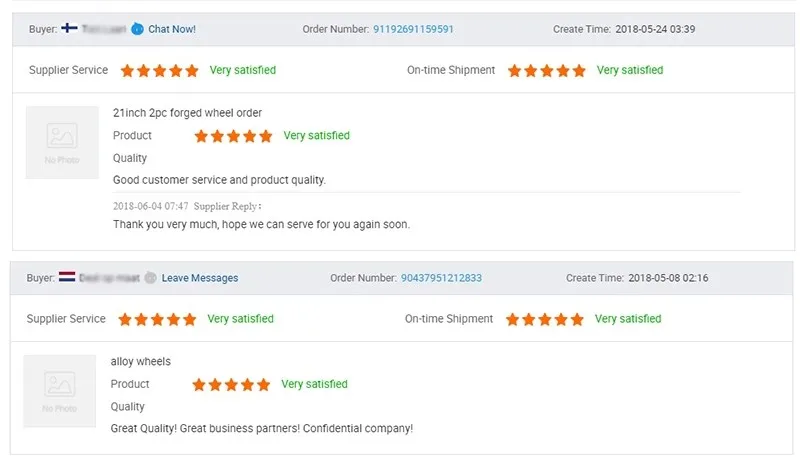Click the Finland flag beside Buyer
The height and width of the screenshot is (461, 800).
pos(70,29)
